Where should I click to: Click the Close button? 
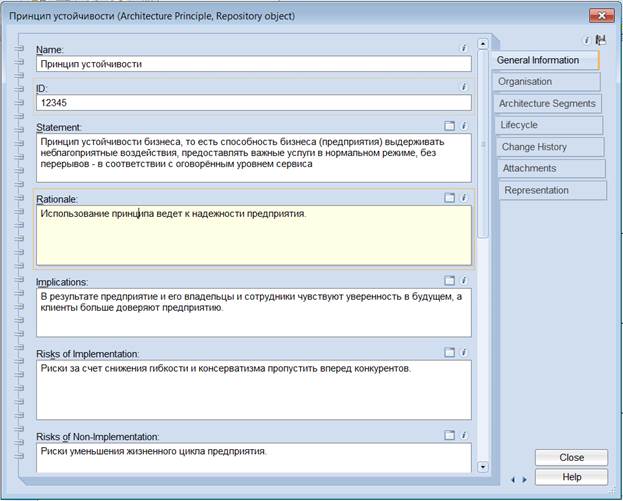(x=571, y=458)
